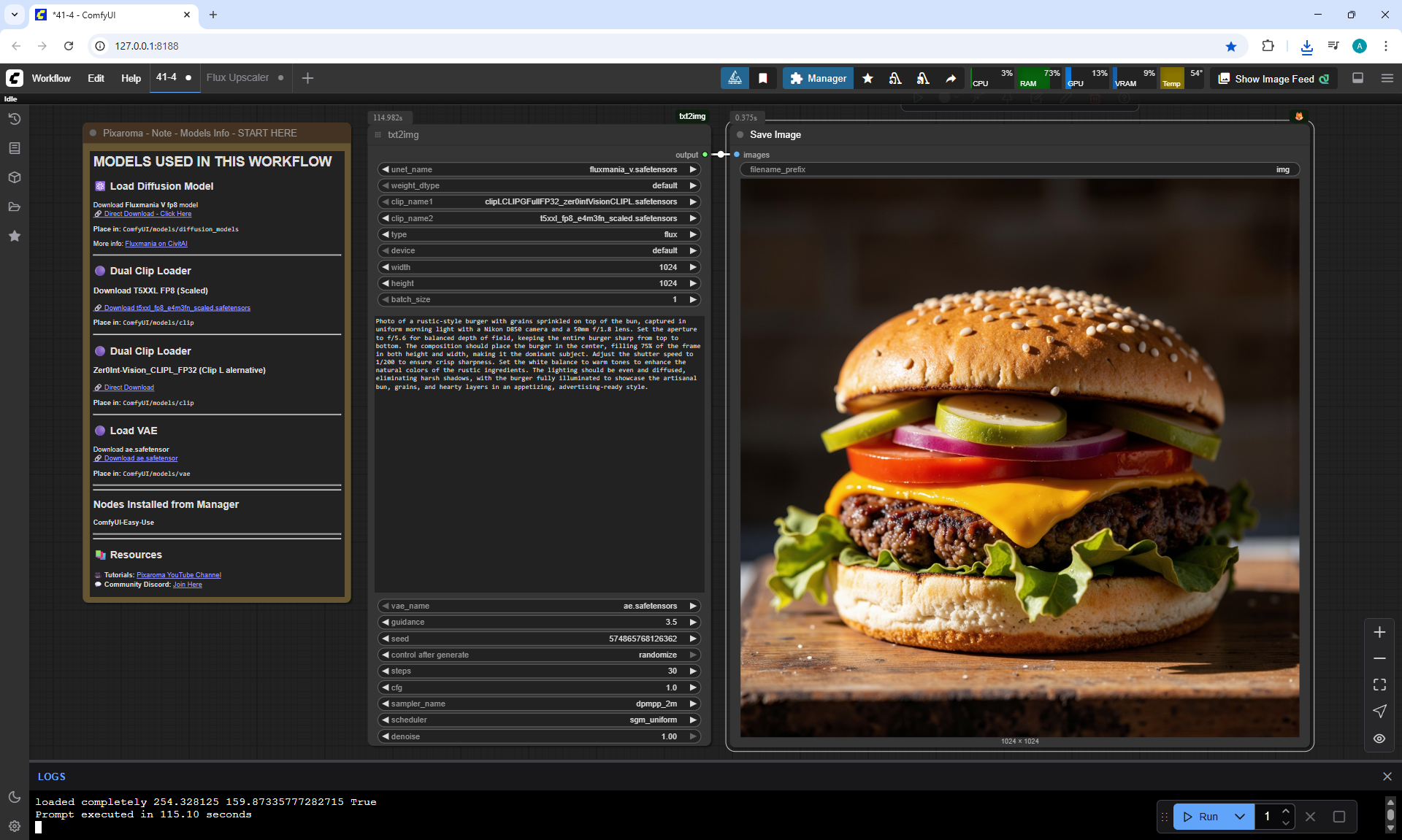This screenshot has width=1402, height=840.
Task: Toggle the bottom panel button
Action: tap(1358, 78)
